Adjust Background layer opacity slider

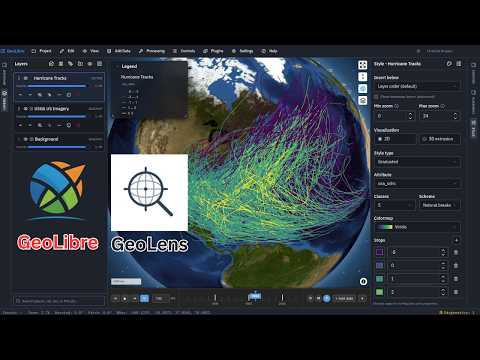[57, 147]
